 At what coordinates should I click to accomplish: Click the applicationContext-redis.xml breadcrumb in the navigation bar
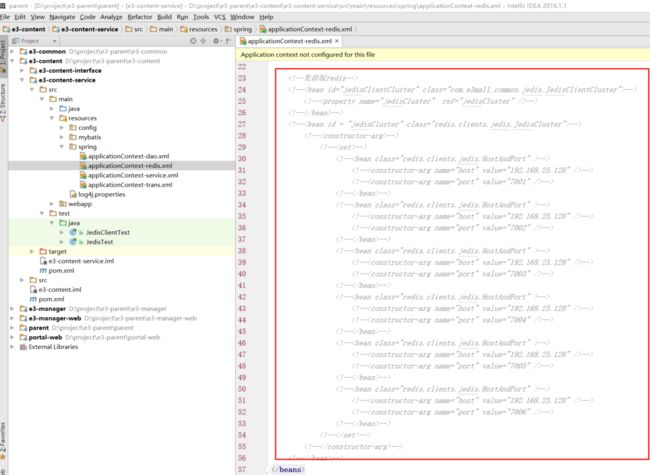coord(306,29)
